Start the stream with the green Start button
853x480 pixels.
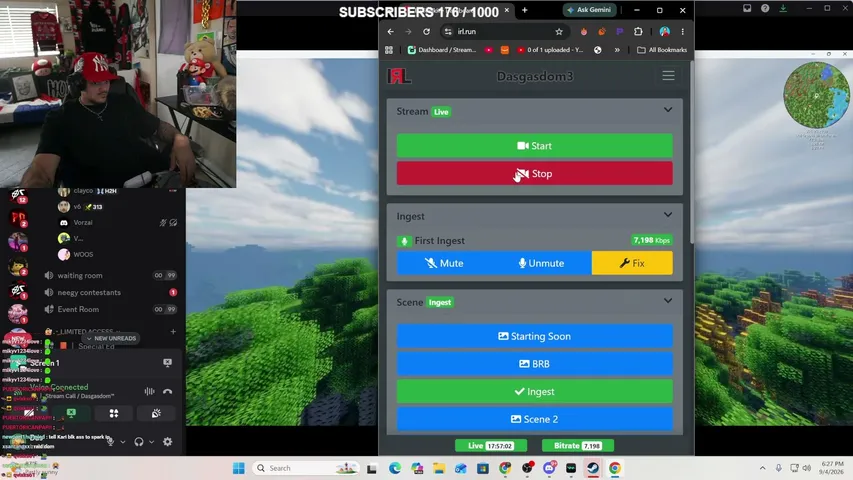point(534,146)
